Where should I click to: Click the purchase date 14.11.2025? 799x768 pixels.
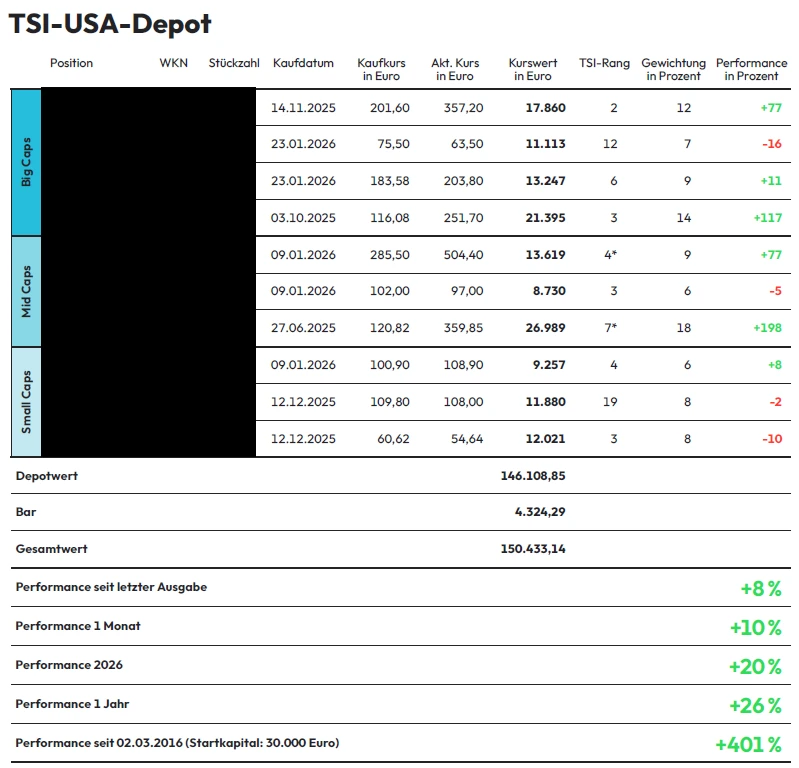[303, 108]
